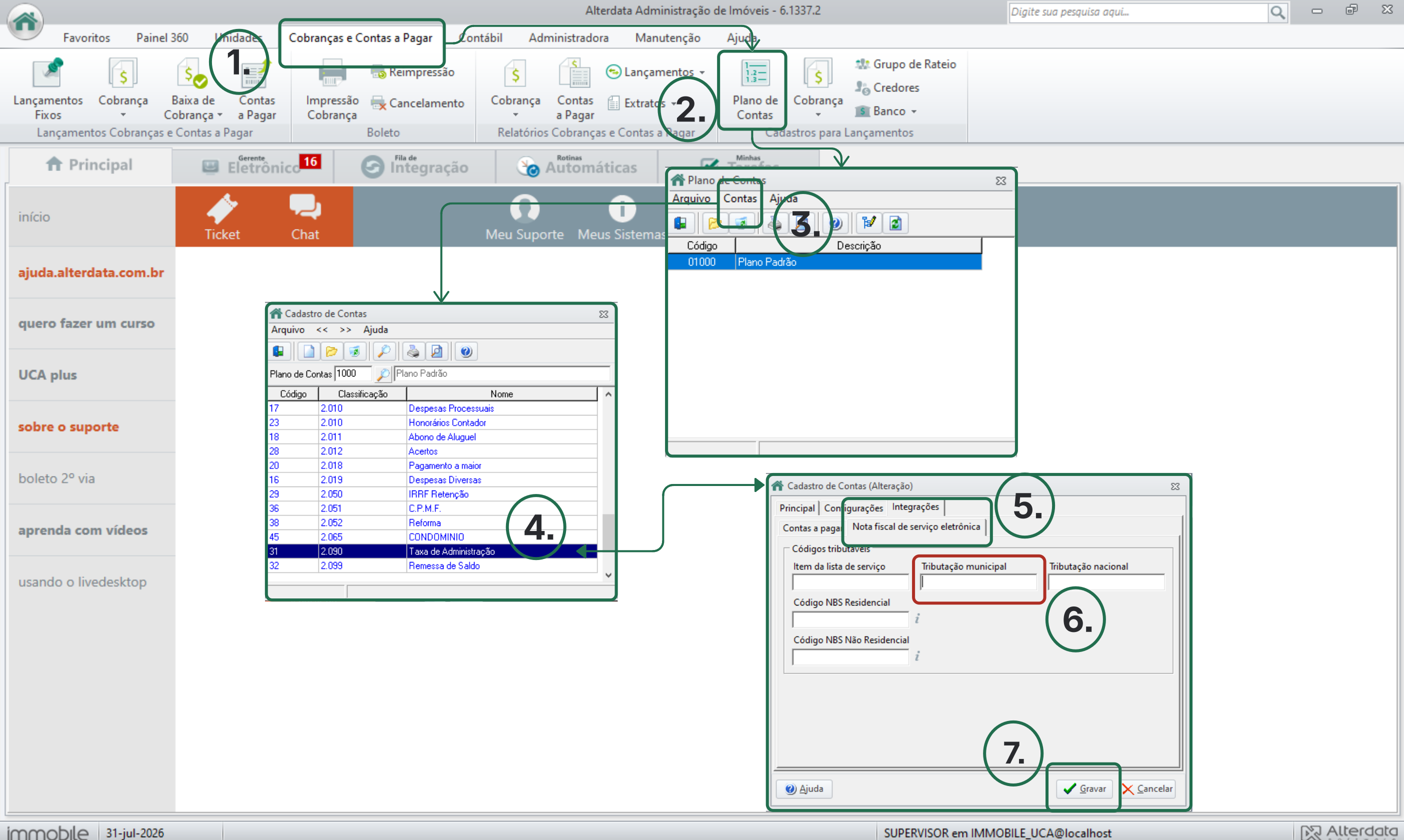Click the Gravar button
Screen dimensions: 1404x840
[1084, 789]
